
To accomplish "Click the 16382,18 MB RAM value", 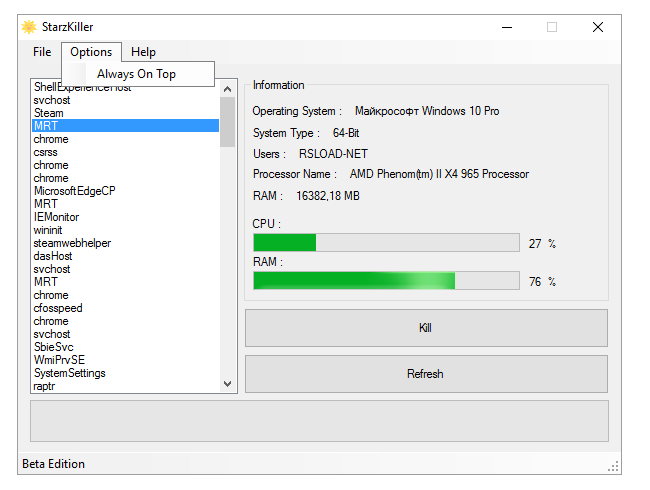I will (327, 196).
